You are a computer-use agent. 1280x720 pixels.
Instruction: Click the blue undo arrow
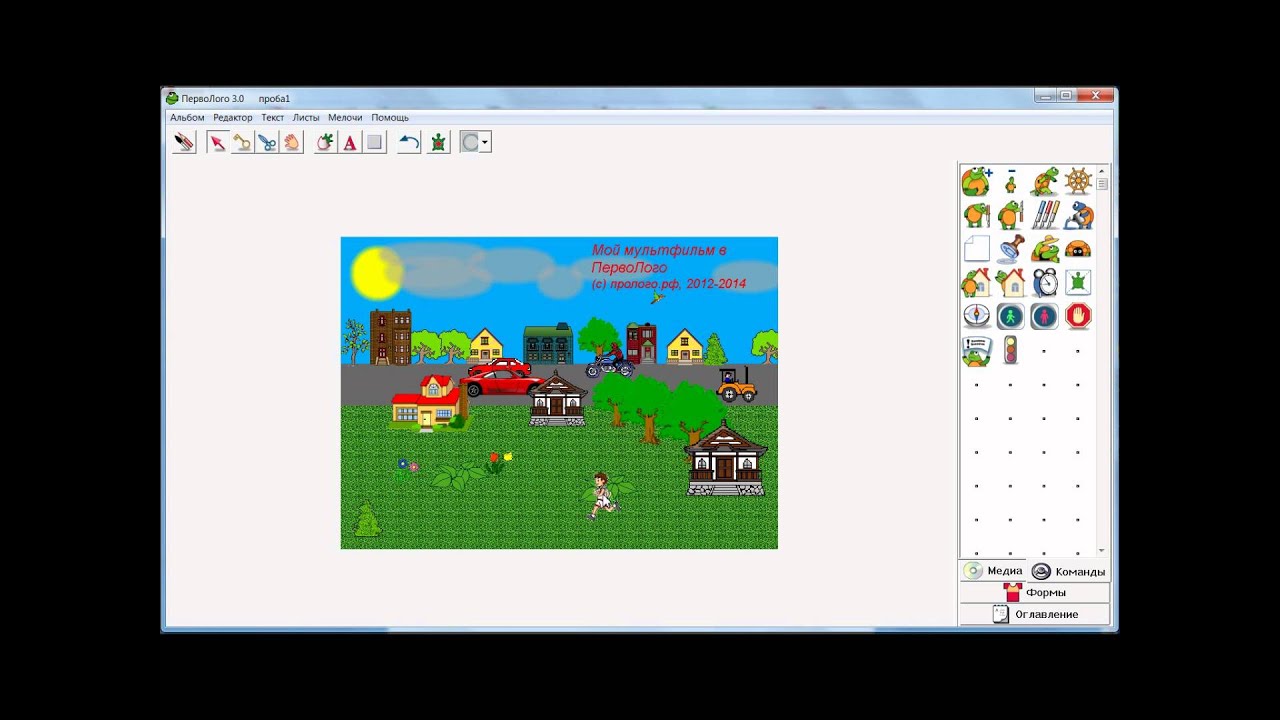point(409,142)
